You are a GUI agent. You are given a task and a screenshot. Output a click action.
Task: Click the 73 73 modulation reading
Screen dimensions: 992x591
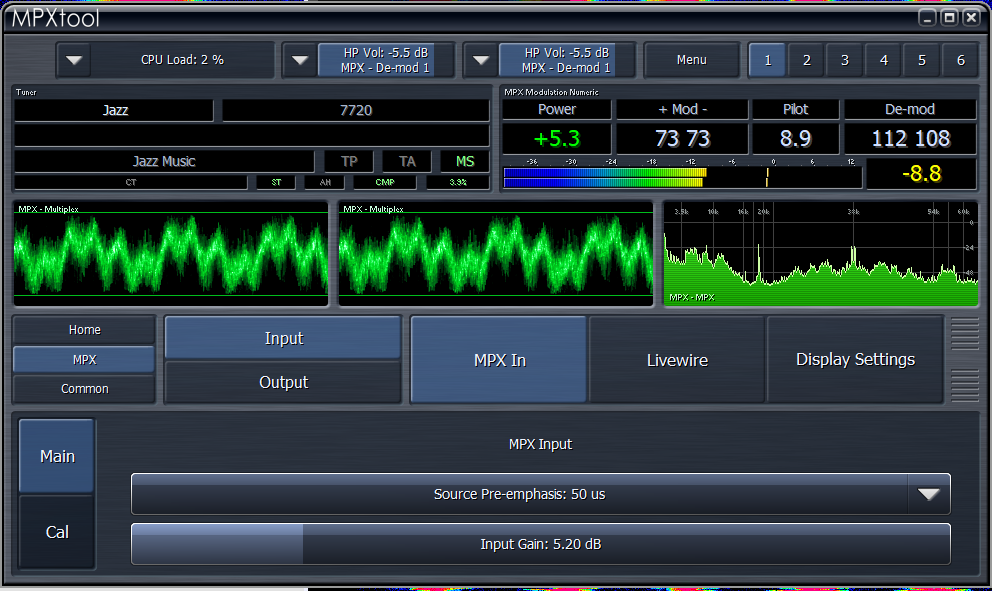pos(683,139)
